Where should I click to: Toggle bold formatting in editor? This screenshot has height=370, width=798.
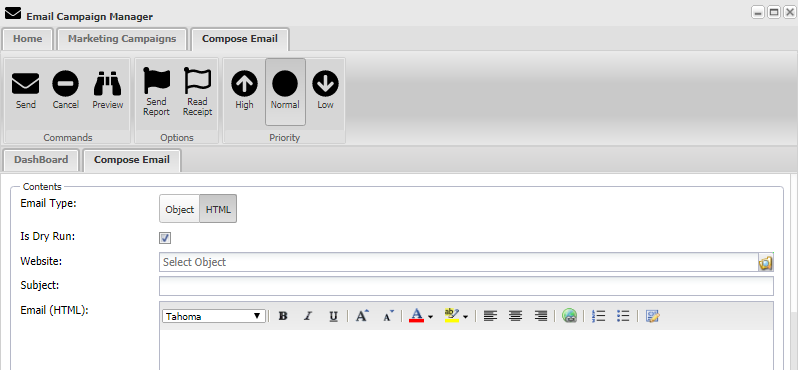coord(283,316)
